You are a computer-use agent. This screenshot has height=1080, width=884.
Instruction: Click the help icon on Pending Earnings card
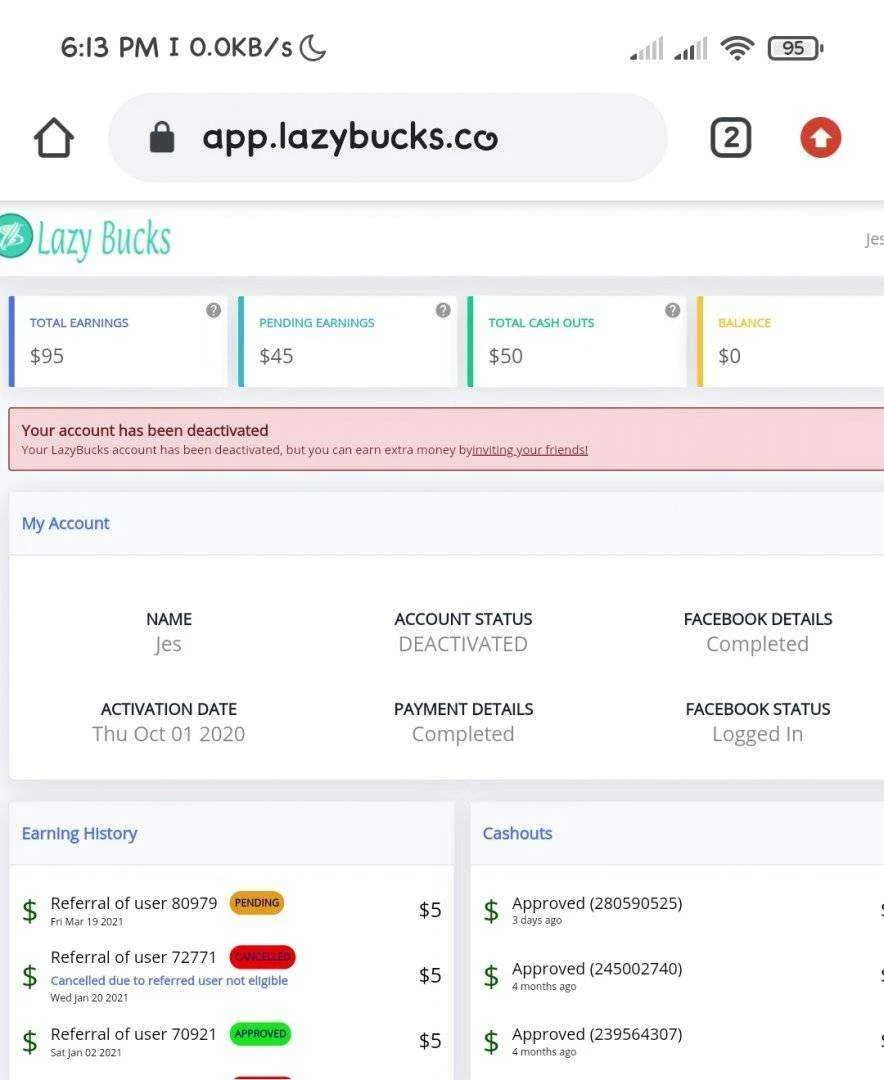(x=443, y=310)
